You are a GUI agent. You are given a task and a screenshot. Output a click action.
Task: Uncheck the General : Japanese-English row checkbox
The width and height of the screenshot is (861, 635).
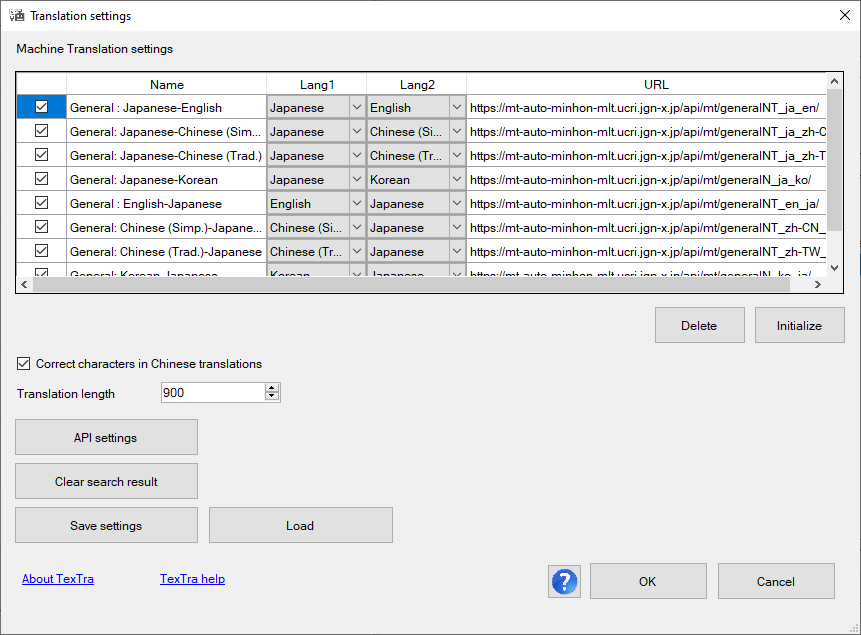[x=41, y=107]
